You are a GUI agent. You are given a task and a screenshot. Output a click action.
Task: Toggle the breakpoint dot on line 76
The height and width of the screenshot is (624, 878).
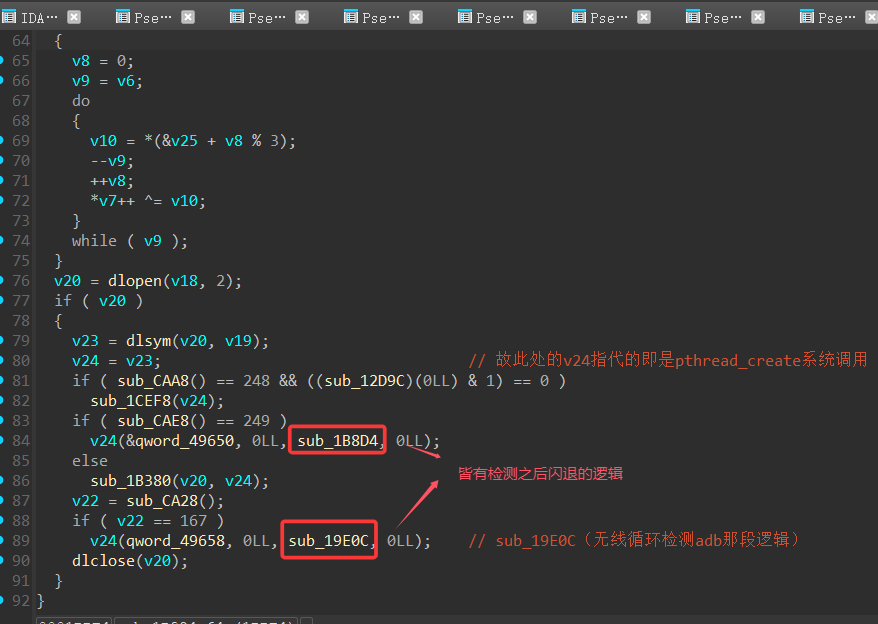pyautogui.click(x=2, y=279)
